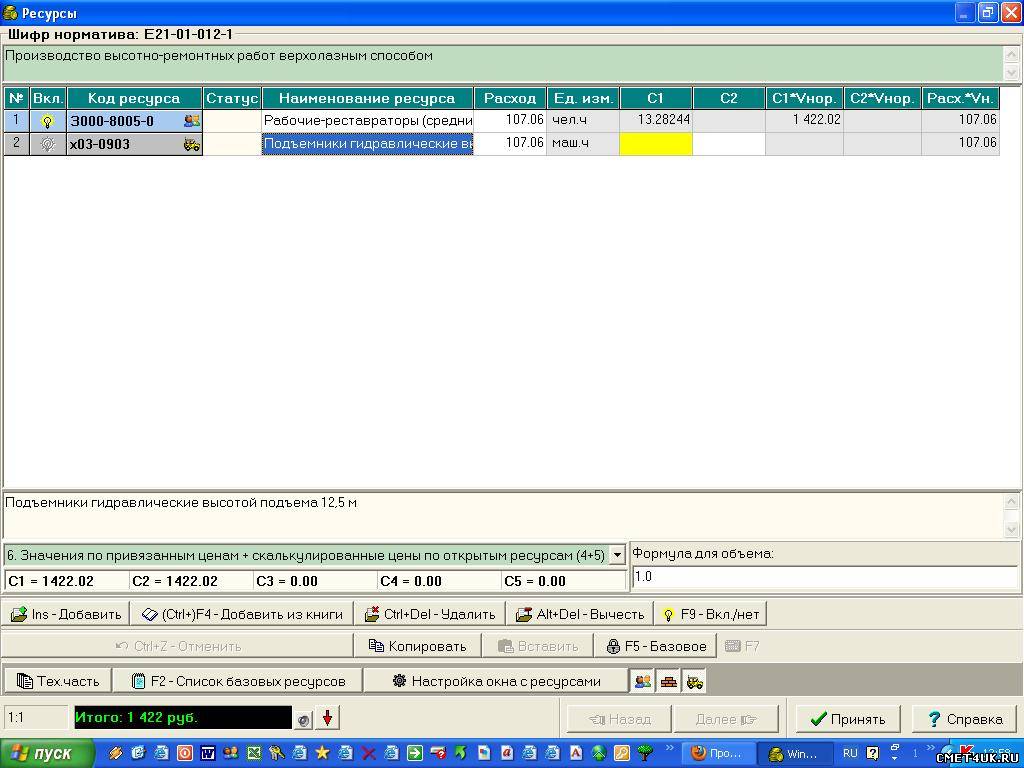Open the пуск Start menu
This screenshot has height=768, width=1024.
(46, 754)
